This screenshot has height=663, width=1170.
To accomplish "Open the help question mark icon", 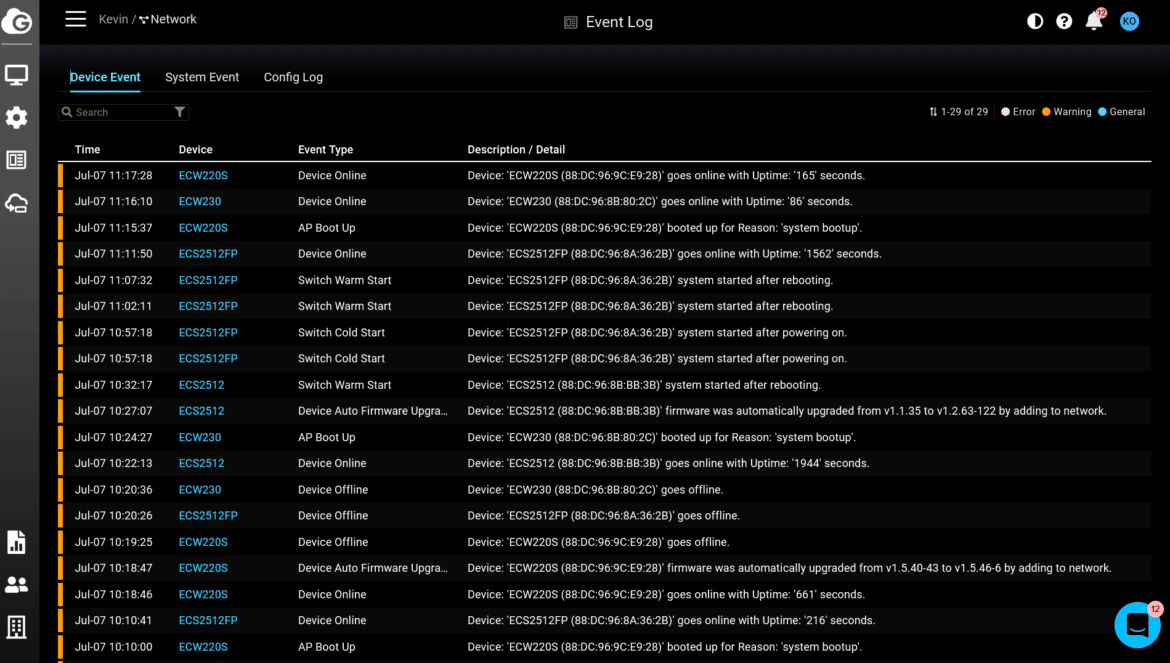I will pos(1064,22).
